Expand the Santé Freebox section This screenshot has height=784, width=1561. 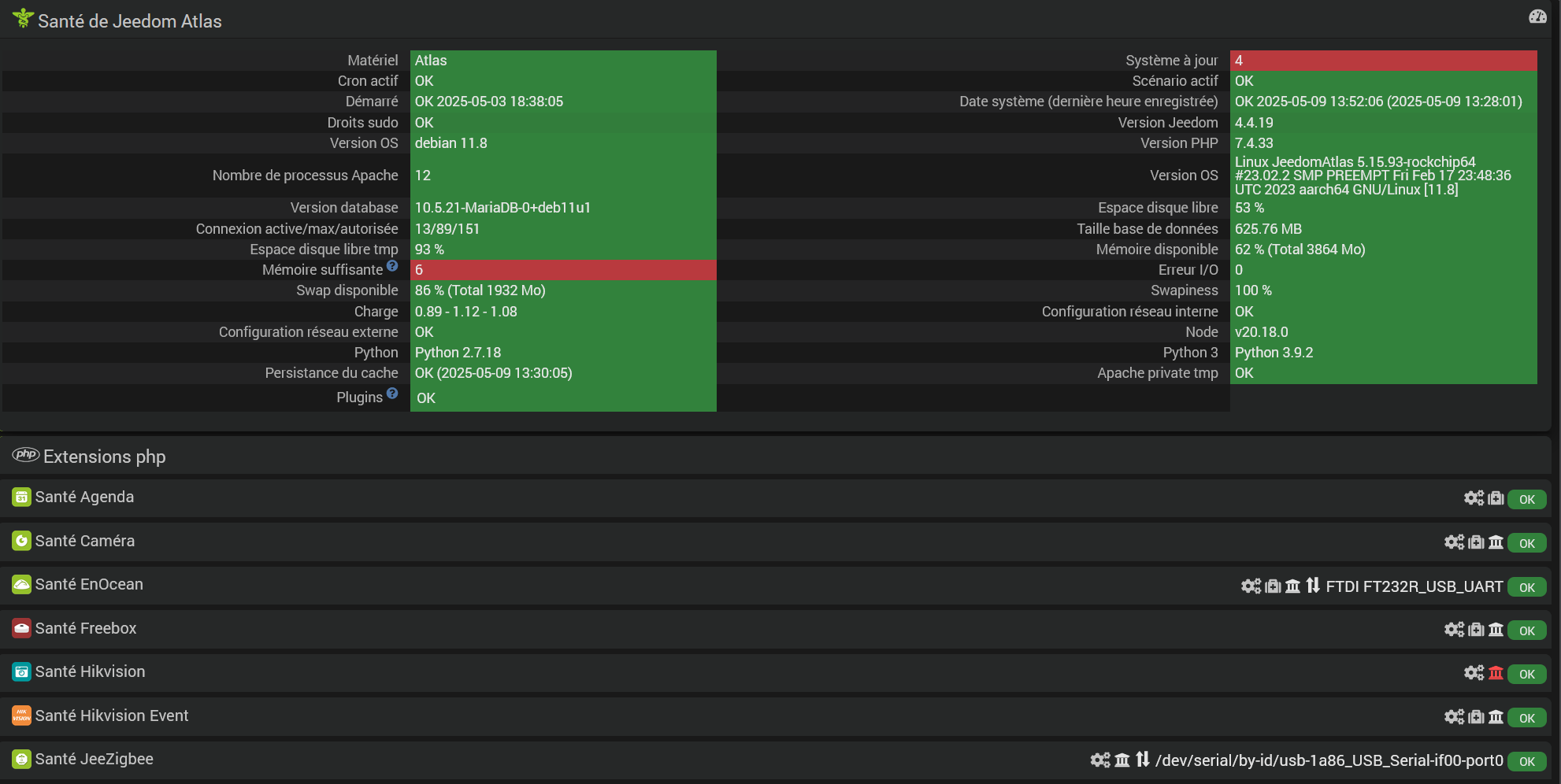coord(776,629)
